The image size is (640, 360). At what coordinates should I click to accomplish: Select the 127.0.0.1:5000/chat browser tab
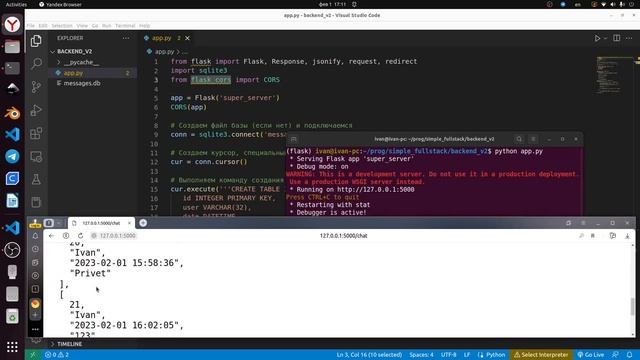(x=101, y=223)
